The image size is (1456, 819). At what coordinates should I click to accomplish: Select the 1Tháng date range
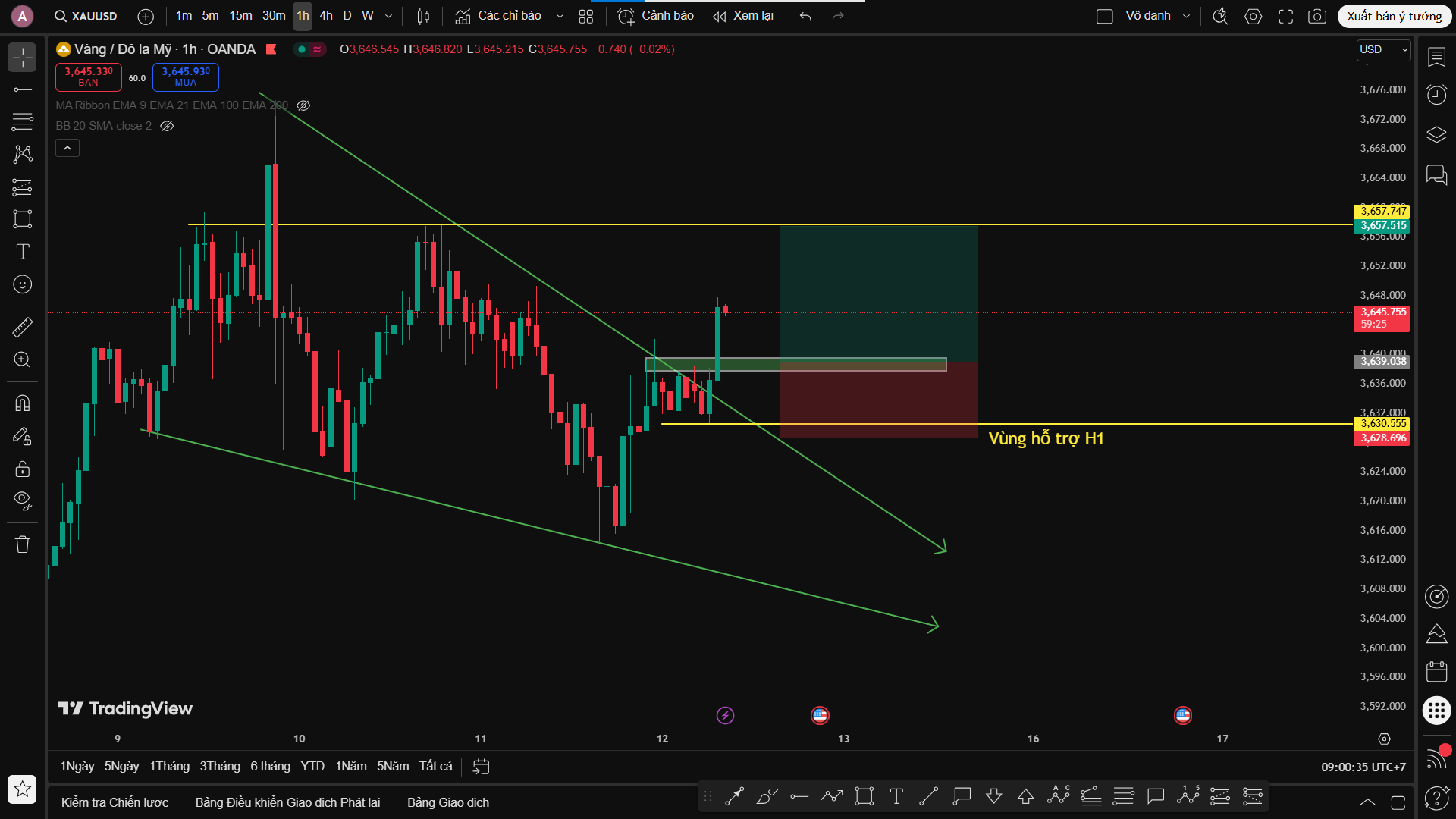[x=169, y=767]
